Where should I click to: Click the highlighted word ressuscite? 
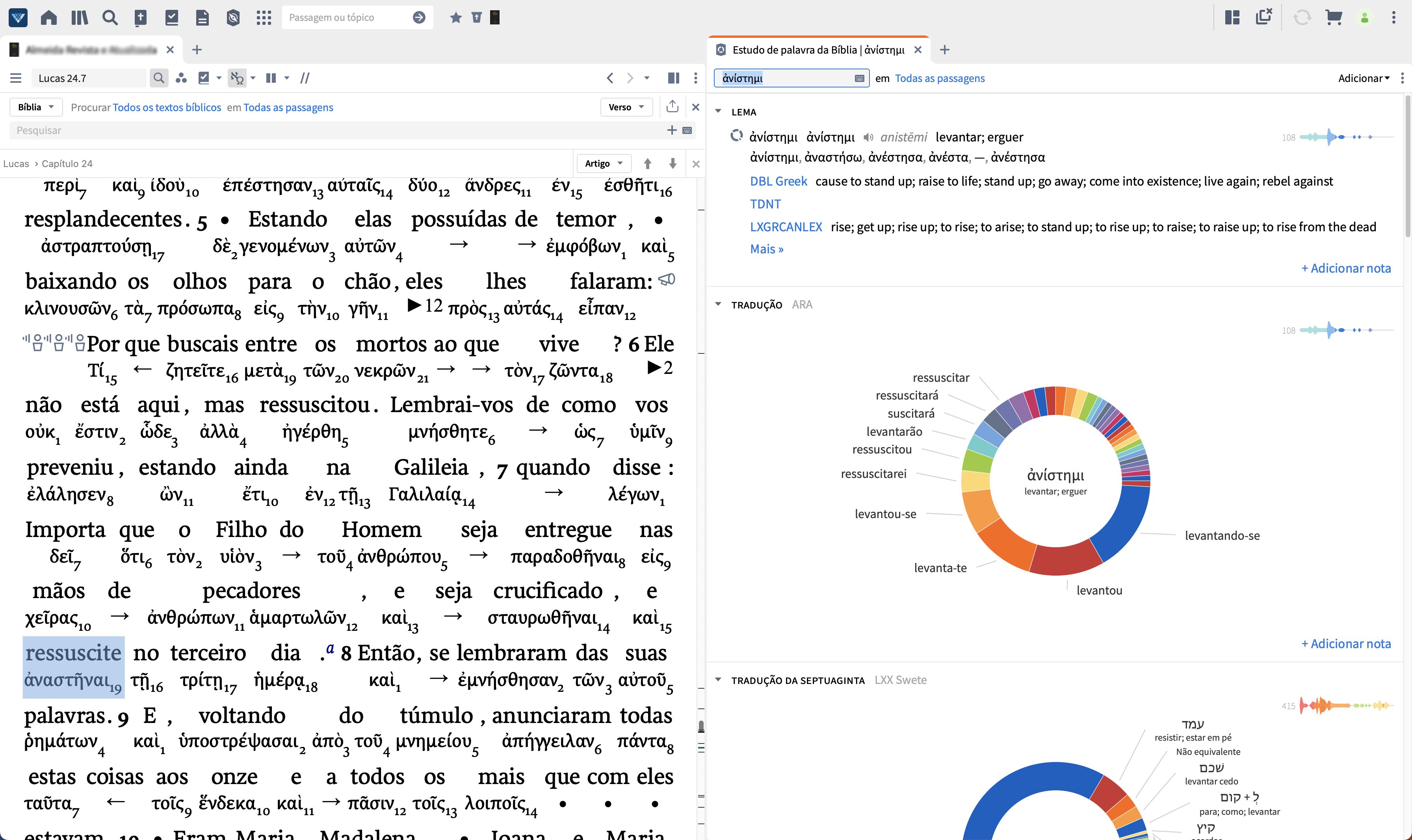pos(73,653)
